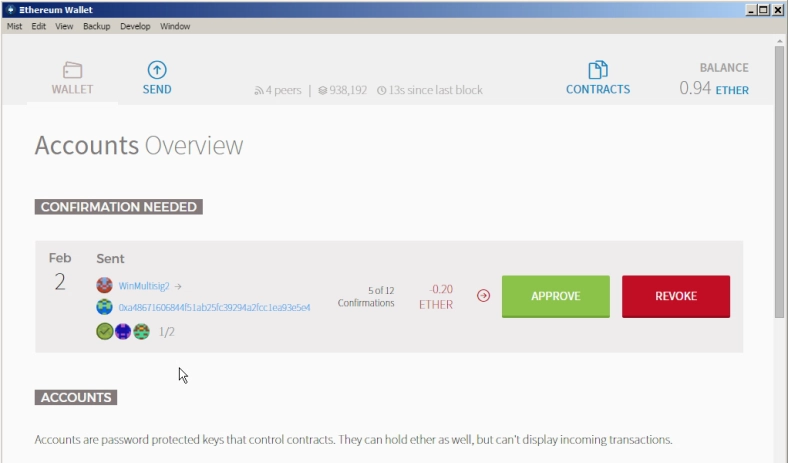The height and width of the screenshot is (463, 788).
Task: Click the scrollbar up arrow
Action: (x=779, y=40)
